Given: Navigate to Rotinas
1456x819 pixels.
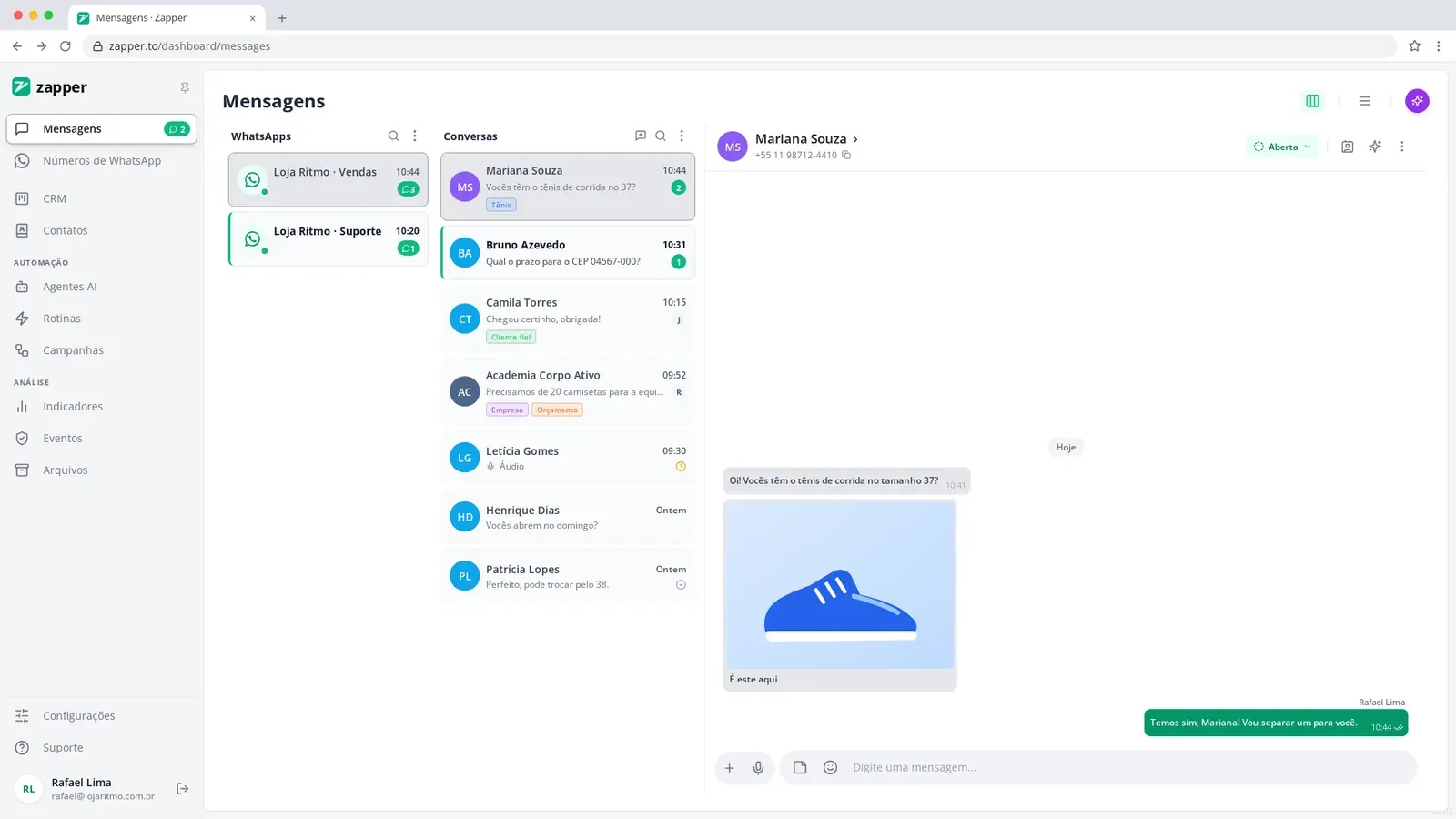Looking at the screenshot, I should (101, 318).
